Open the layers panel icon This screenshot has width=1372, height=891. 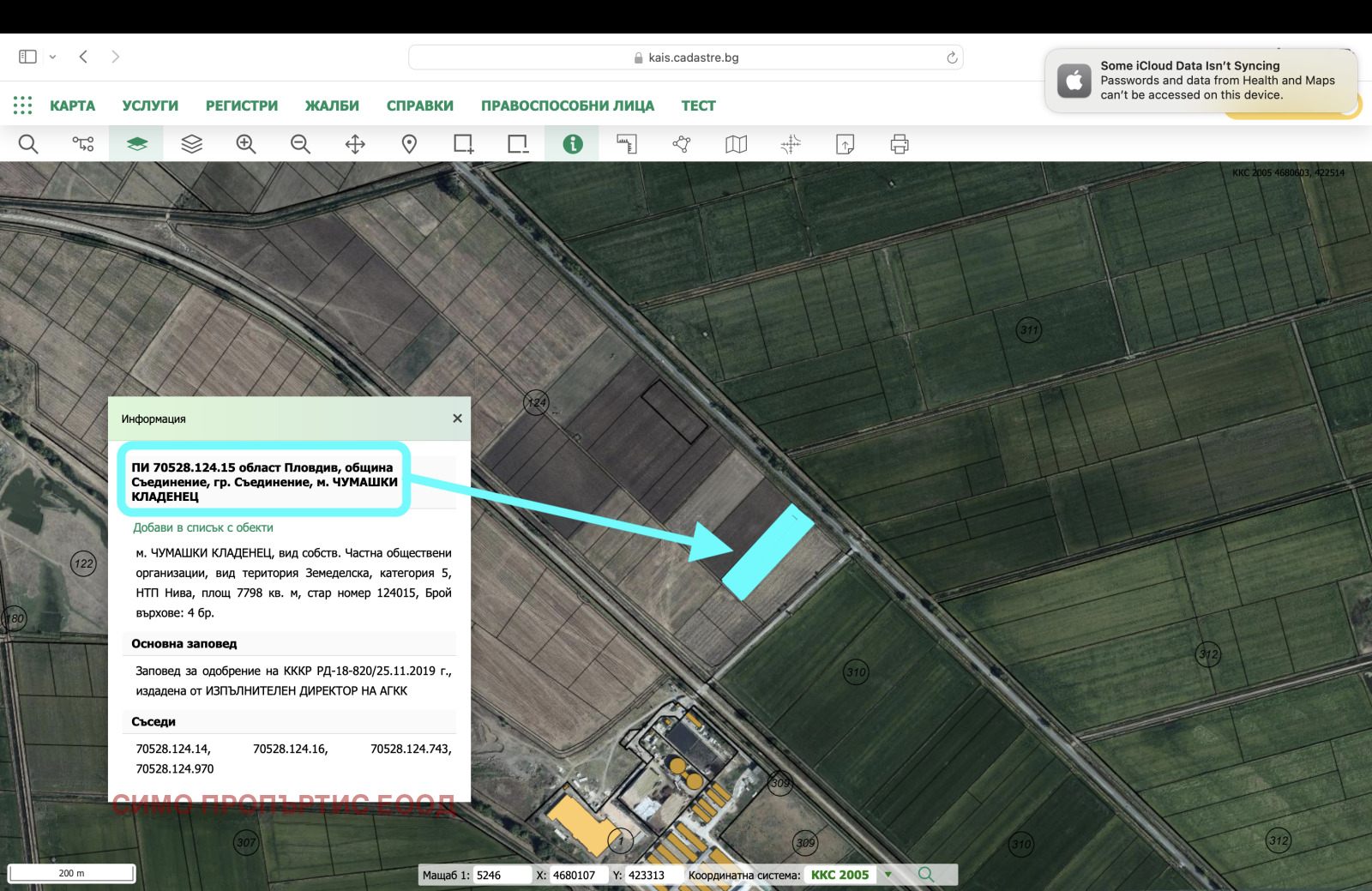pyautogui.click(x=190, y=144)
